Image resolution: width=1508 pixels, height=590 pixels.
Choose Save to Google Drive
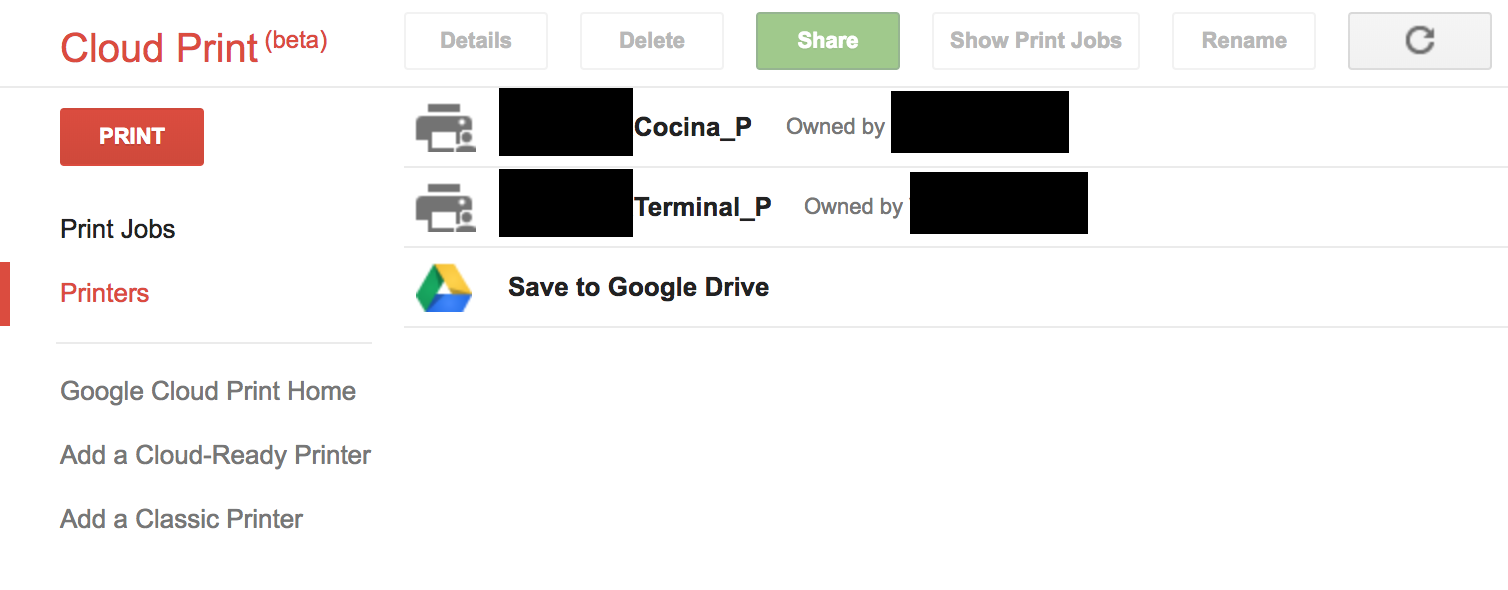click(x=638, y=287)
